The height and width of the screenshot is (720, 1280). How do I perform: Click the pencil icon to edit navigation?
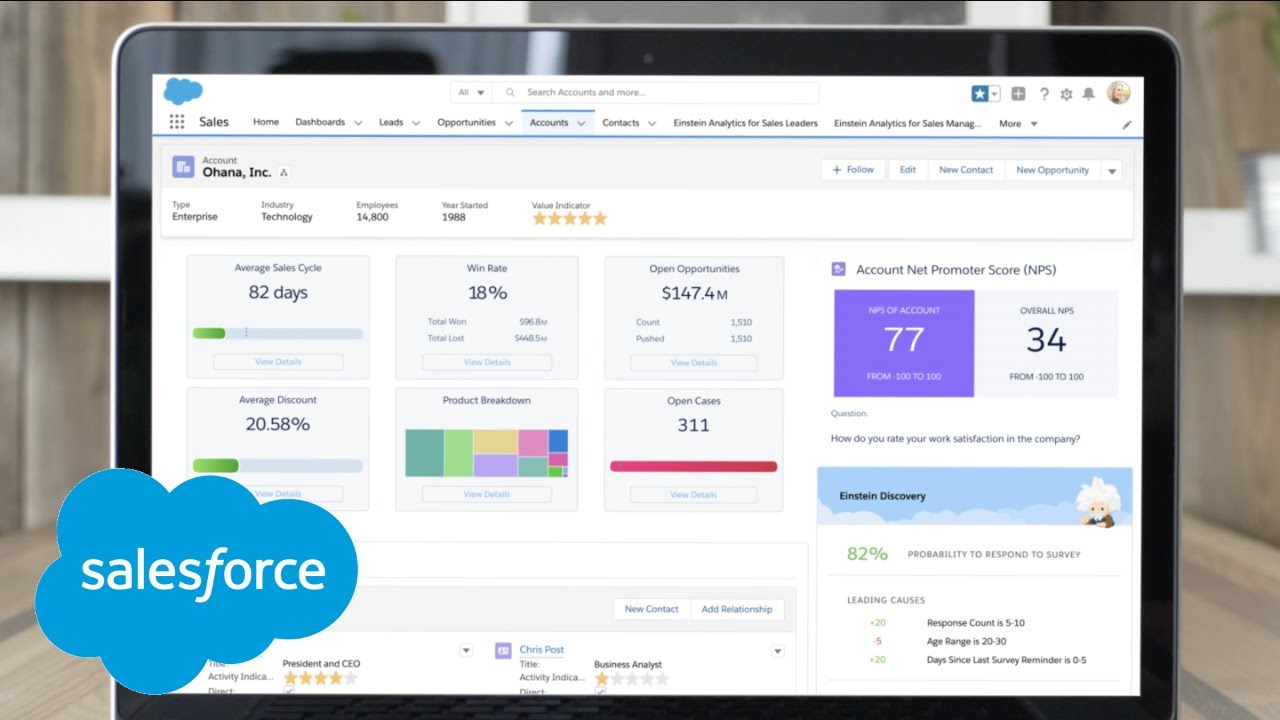click(x=1127, y=125)
